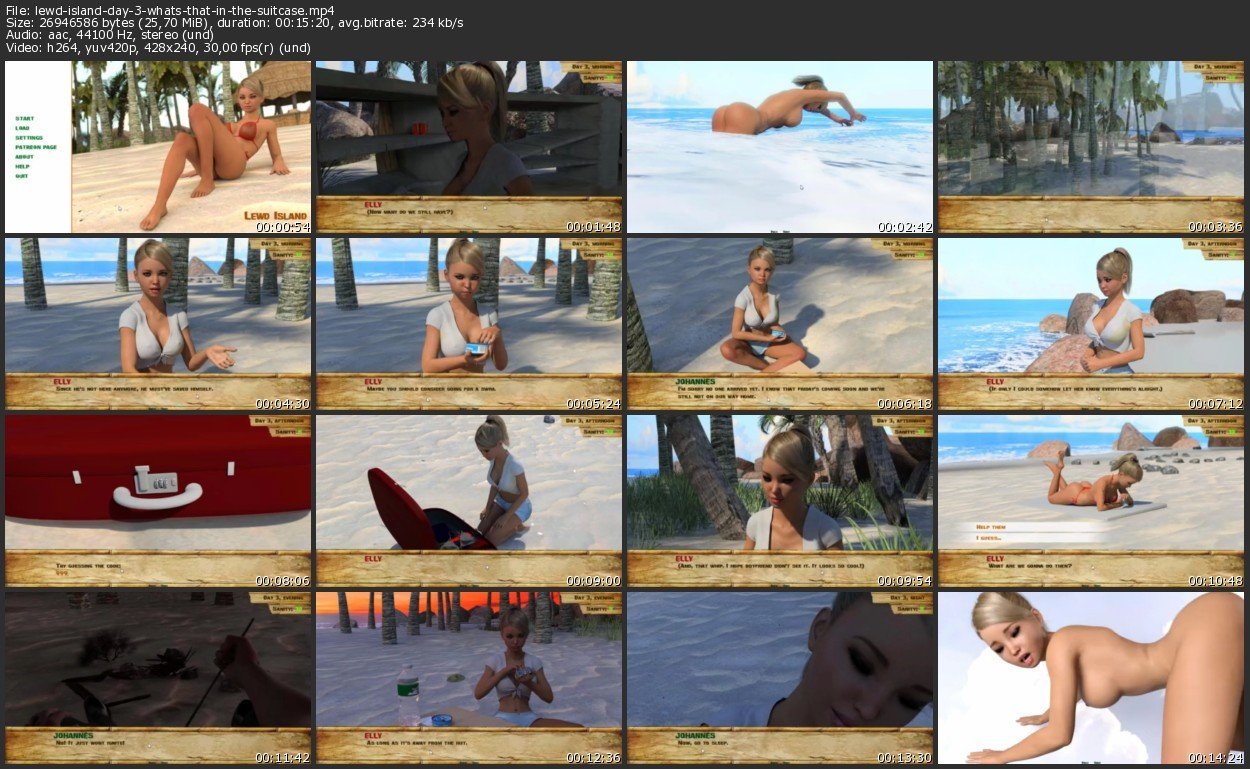Click the thumbnail at 00:09:54
This screenshot has height=769, width=1250.
[x=780, y=501]
